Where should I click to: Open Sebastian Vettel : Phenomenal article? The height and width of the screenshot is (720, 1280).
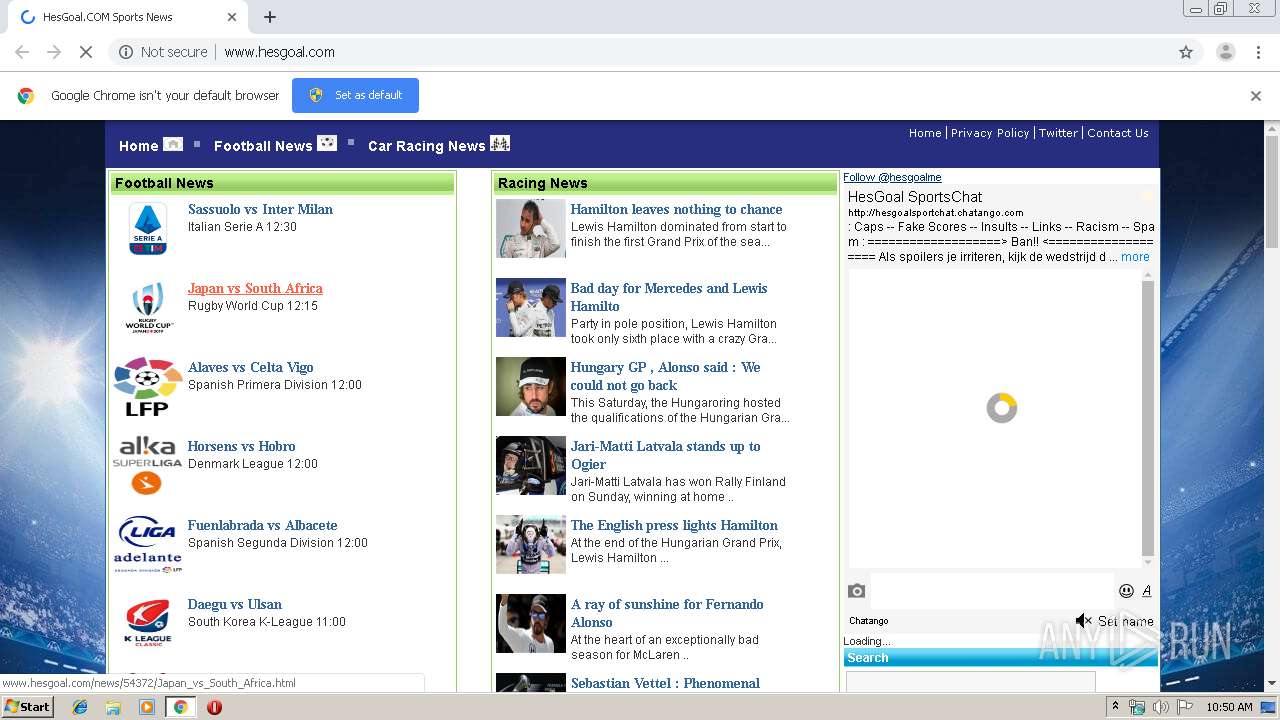[x=665, y=683]
